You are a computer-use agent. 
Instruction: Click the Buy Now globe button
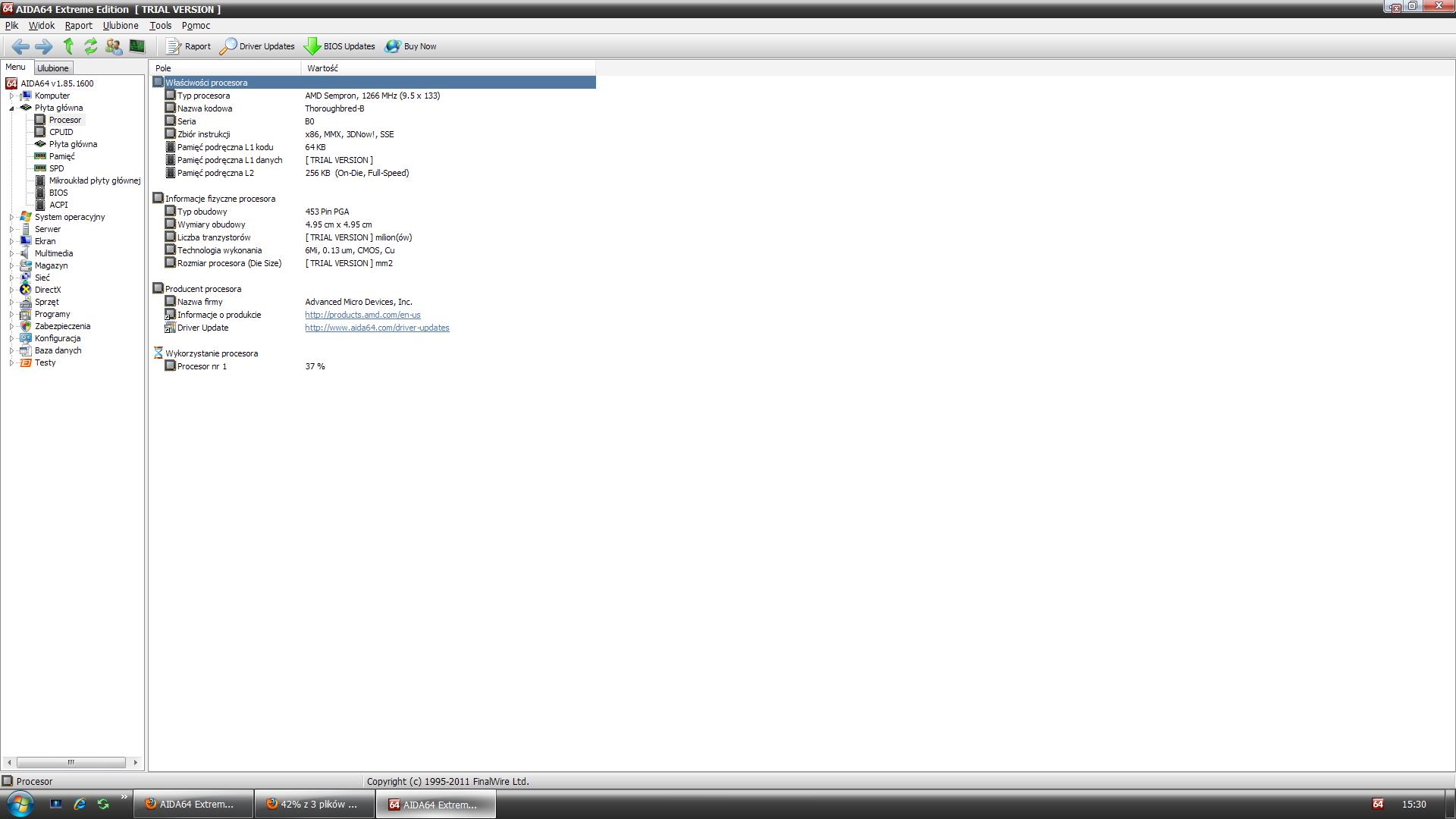(411, 47)
